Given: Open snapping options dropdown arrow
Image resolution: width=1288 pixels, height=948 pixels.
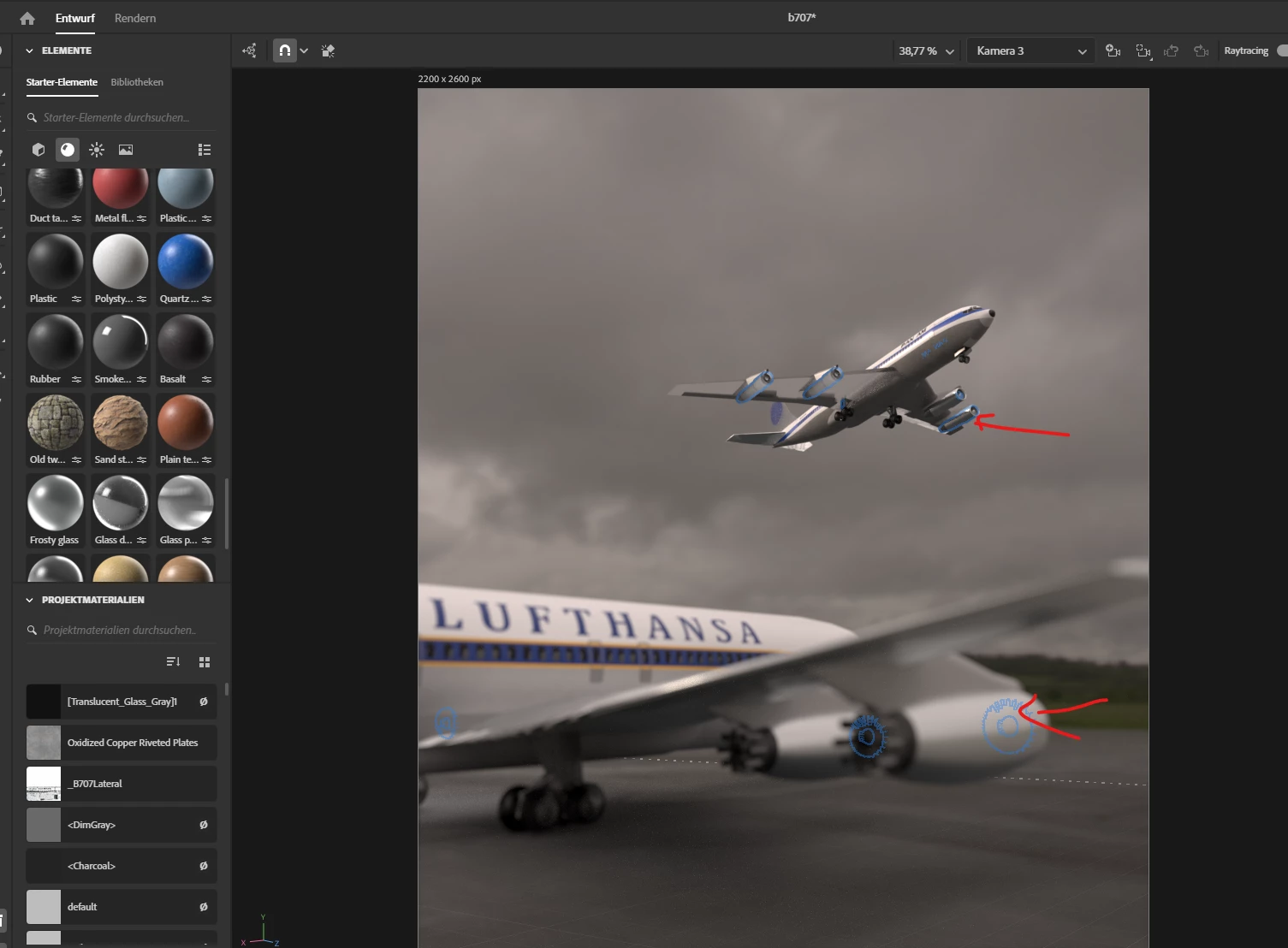Looking at the screenshot, I should 304,50.
